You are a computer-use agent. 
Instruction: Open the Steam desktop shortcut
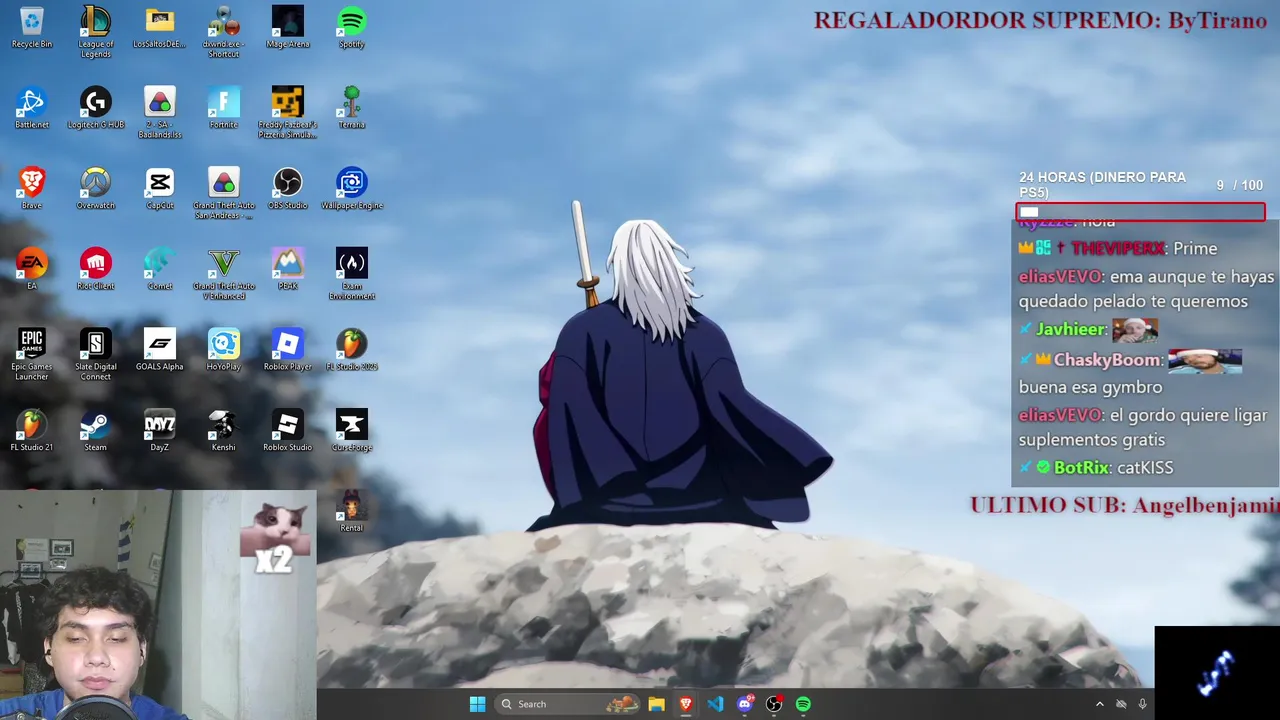[x=96, y=431]
